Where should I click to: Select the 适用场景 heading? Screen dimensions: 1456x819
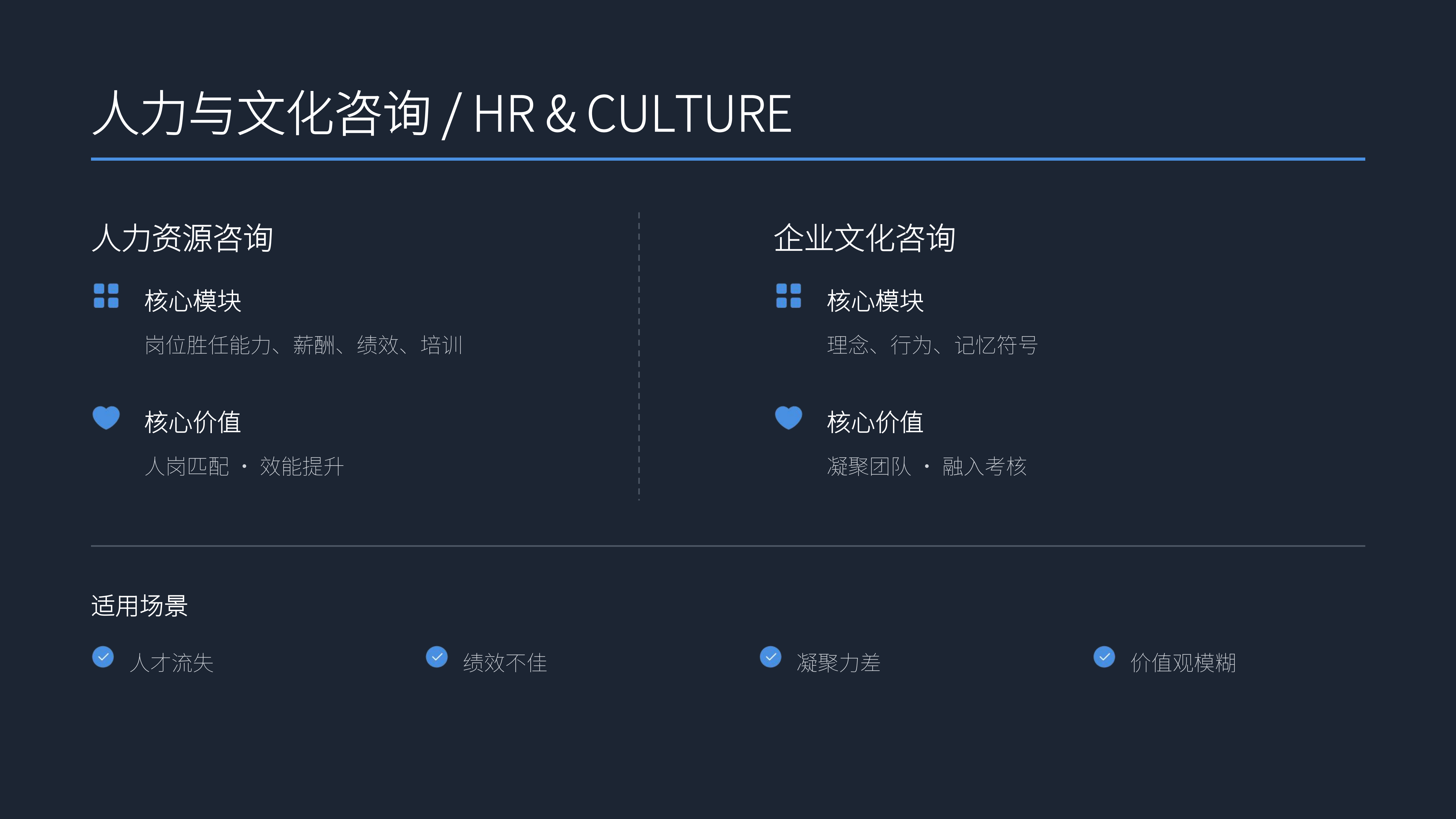139,606
